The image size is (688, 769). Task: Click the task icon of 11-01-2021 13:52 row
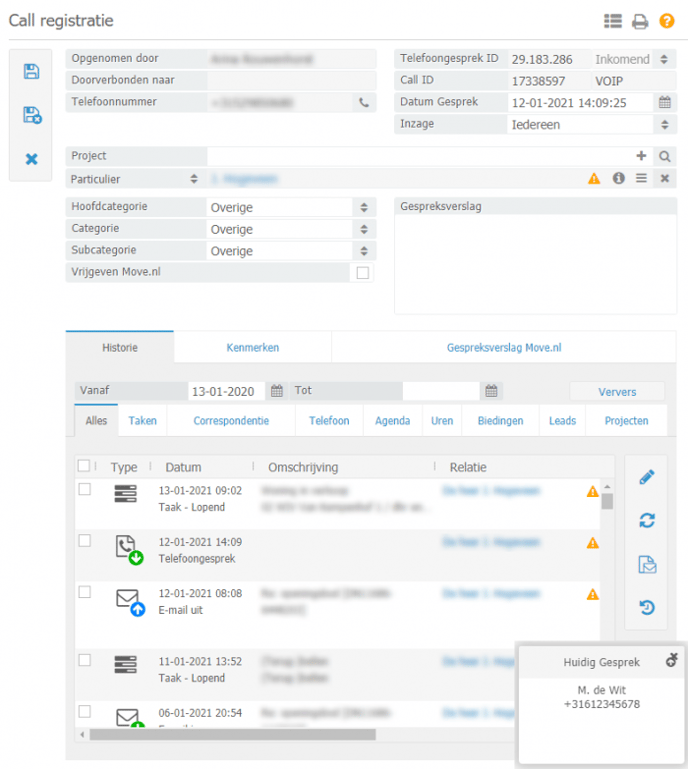click(126, 665)
